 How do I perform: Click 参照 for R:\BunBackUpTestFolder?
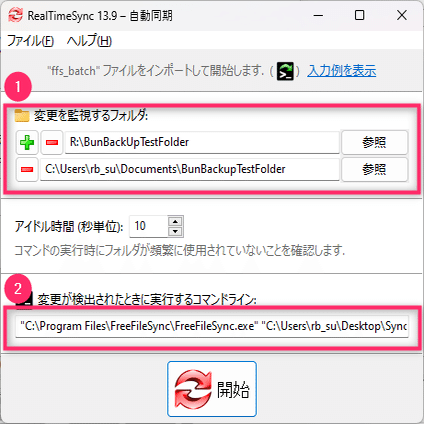pos(374,142)
